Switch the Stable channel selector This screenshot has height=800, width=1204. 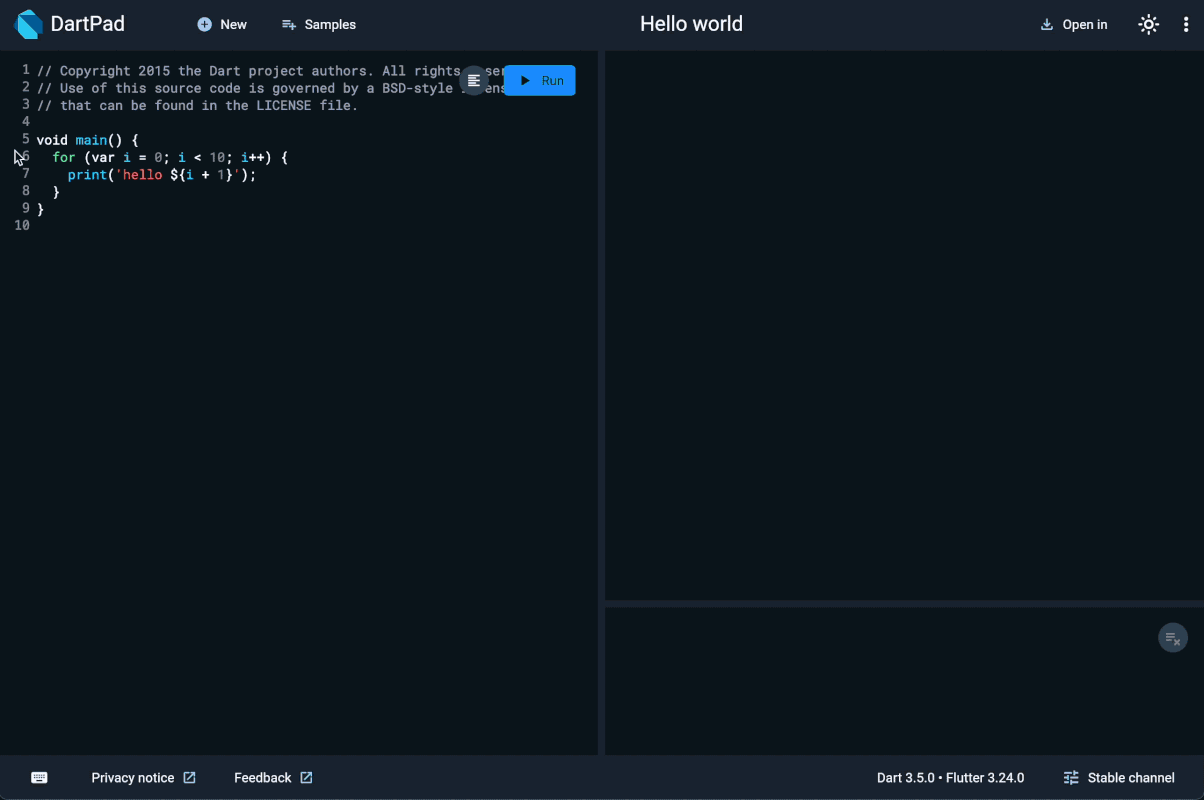[x=1119, y=777]
